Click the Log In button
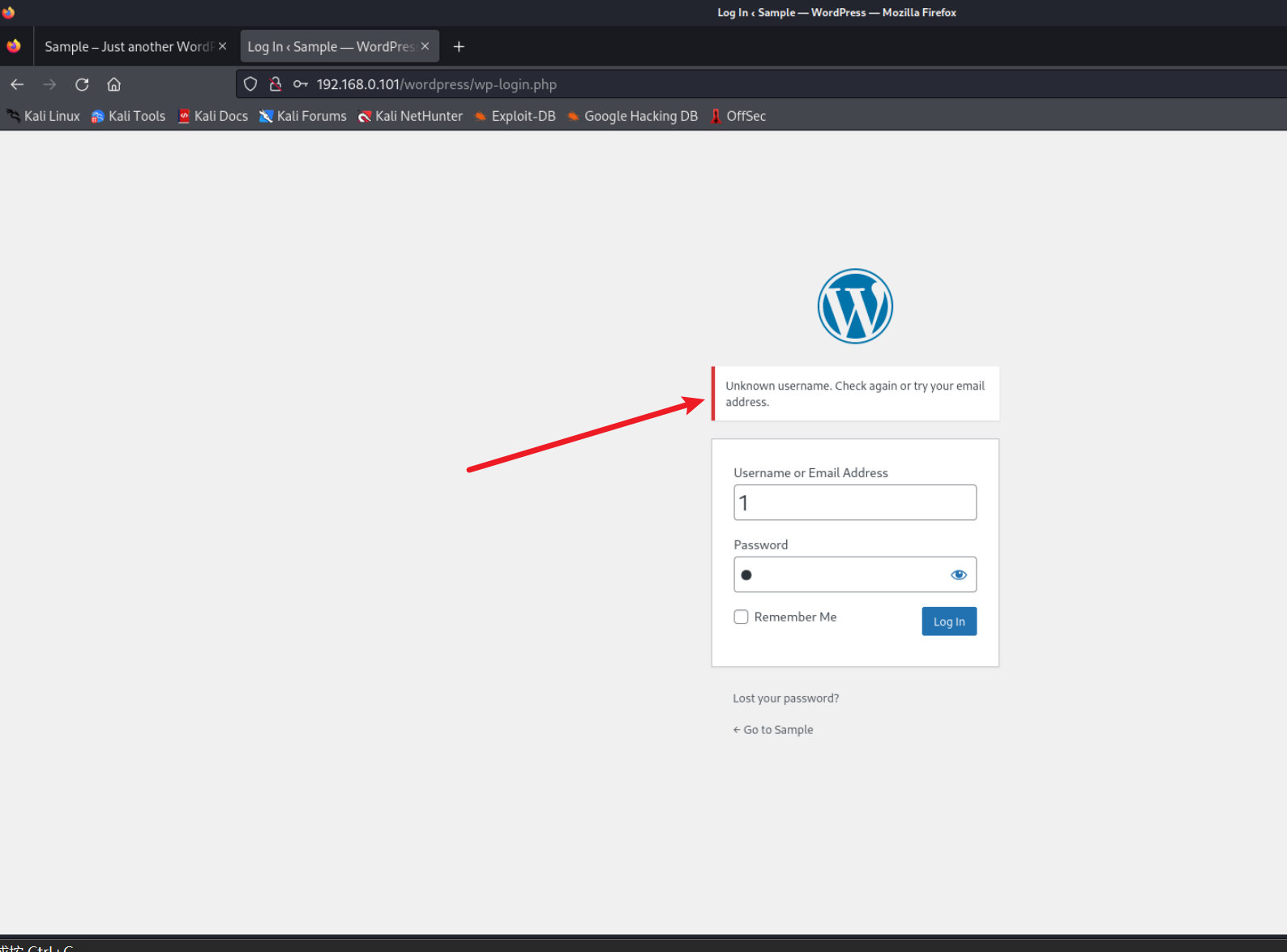 [x=949, y=621]
